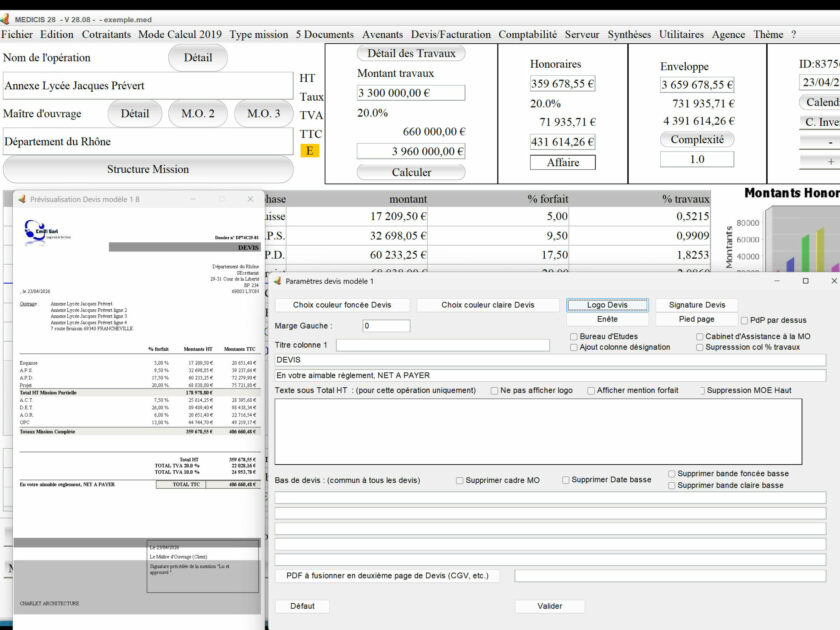Select the montant cell 17 209,50 €
The width and height of the screenshot is (840, 630).
click(356, 216)
